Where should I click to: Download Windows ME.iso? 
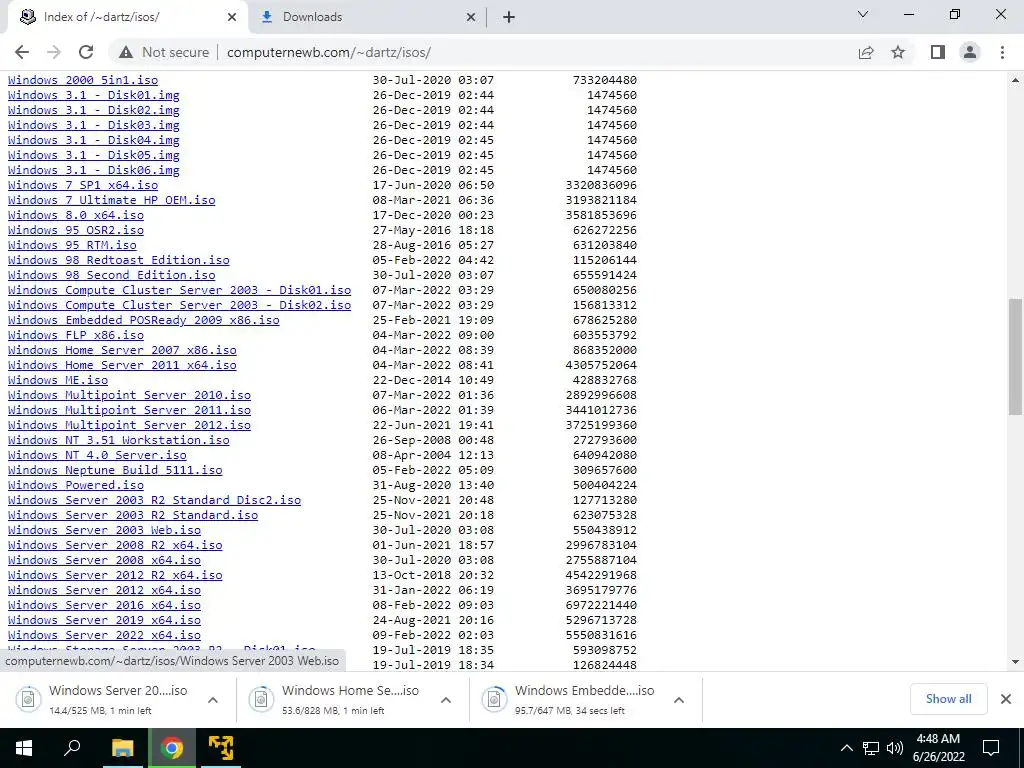58,381
